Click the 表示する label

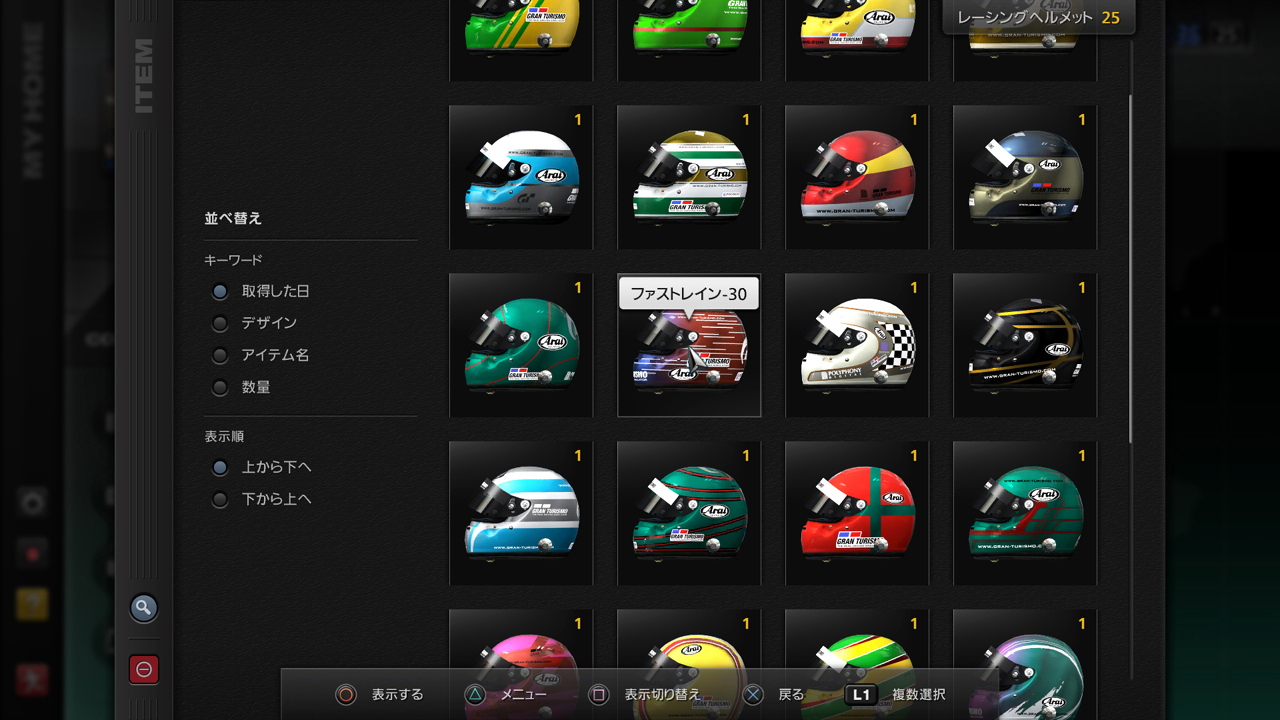click(398, 694)
